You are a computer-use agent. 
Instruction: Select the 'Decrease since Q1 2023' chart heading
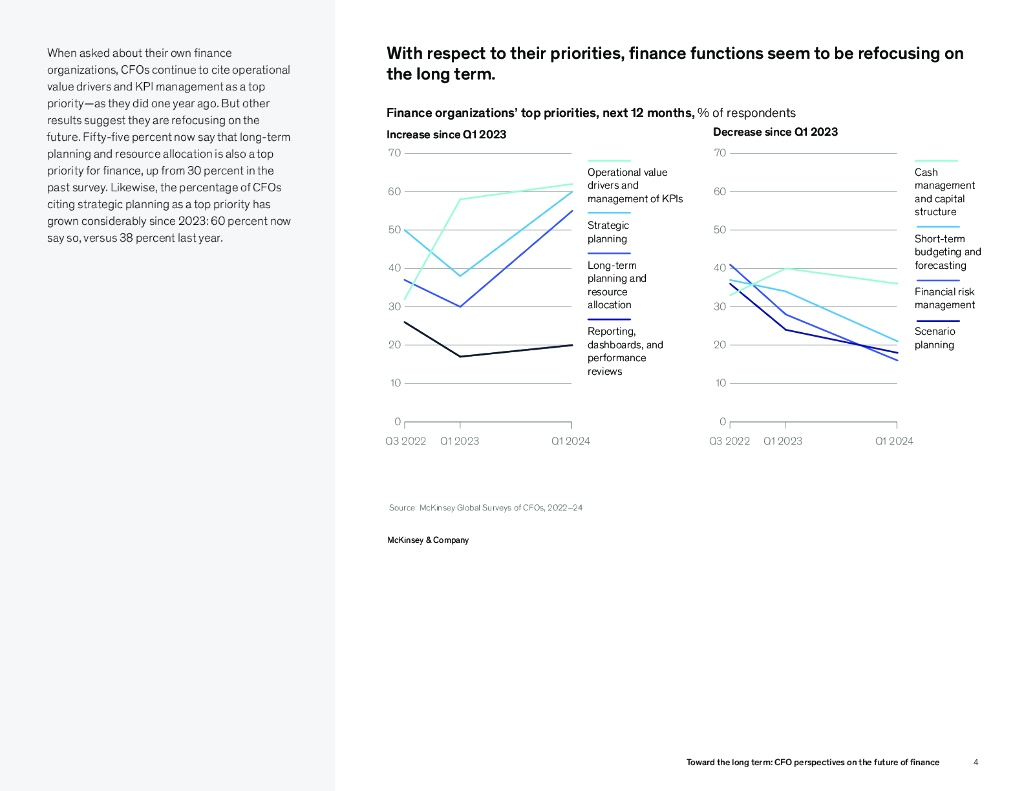tap(775, 132)
